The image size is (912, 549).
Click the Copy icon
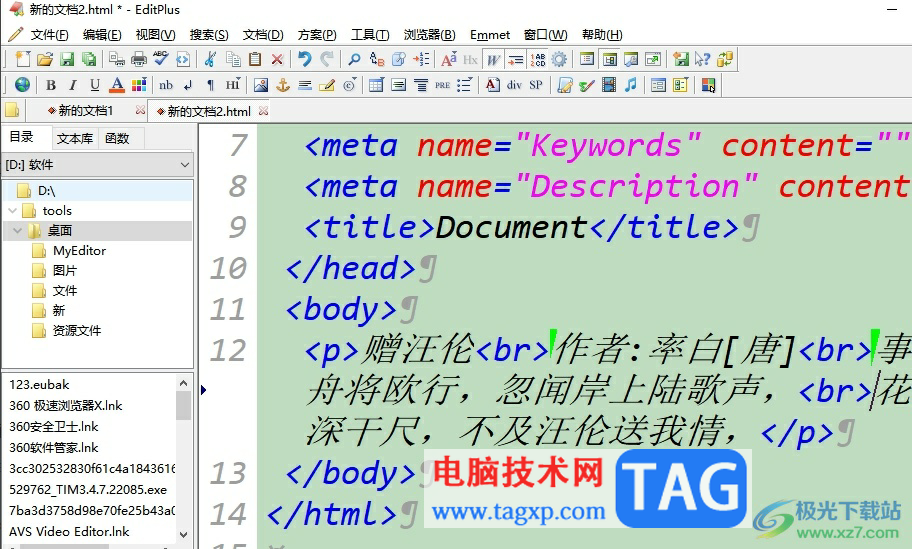tap(233, 59)
